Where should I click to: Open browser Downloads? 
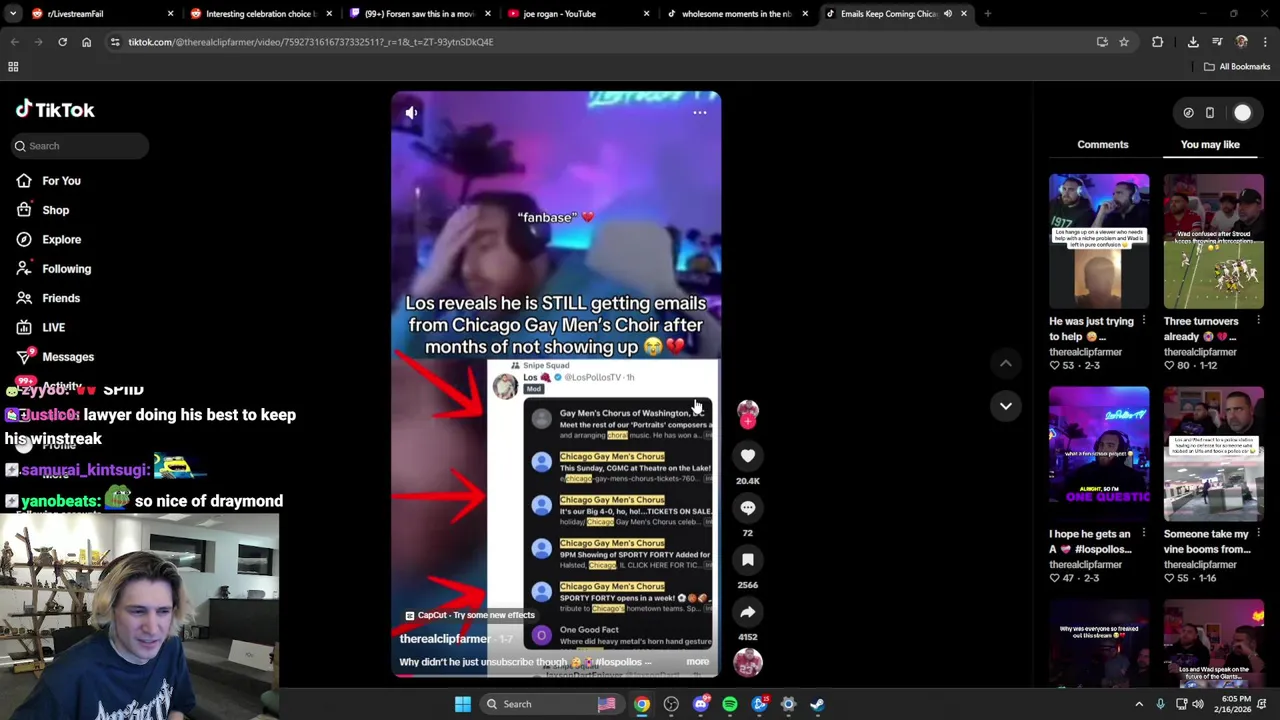(1193, 42)
